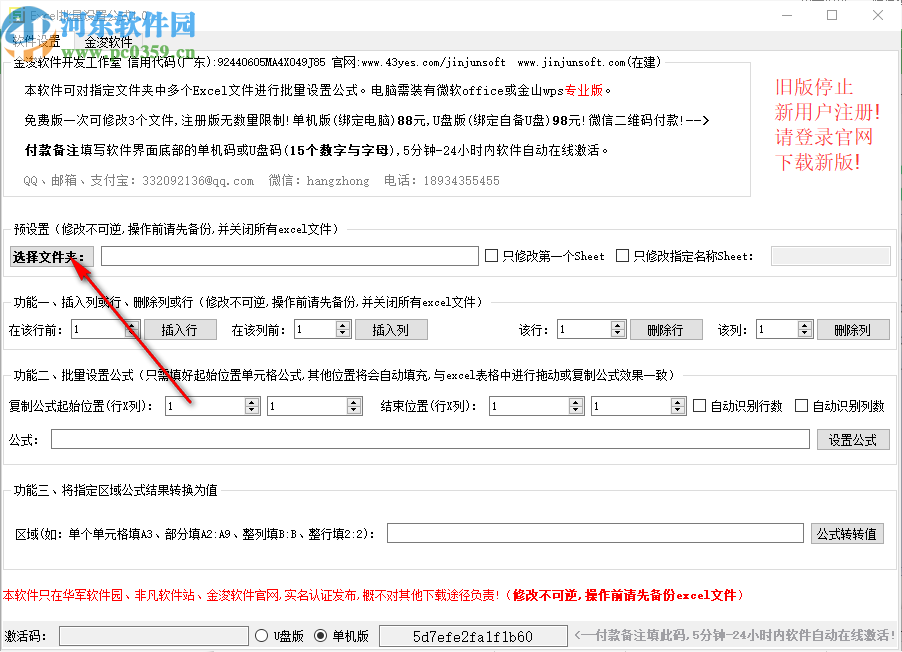
Task: Click the 公式转值 button
Action: coord(846,533)
